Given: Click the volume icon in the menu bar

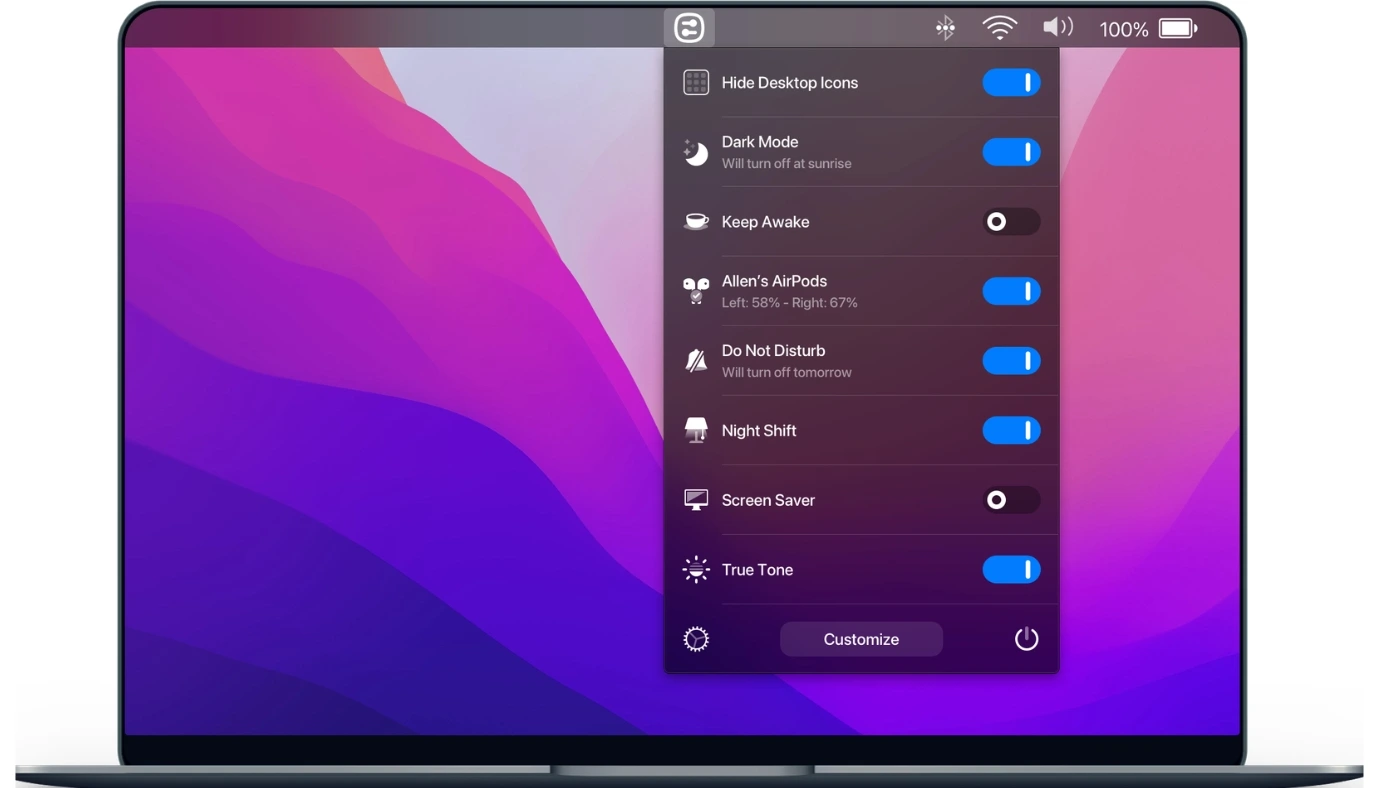Looking at the screenshot, I should tap(1058, 28).
